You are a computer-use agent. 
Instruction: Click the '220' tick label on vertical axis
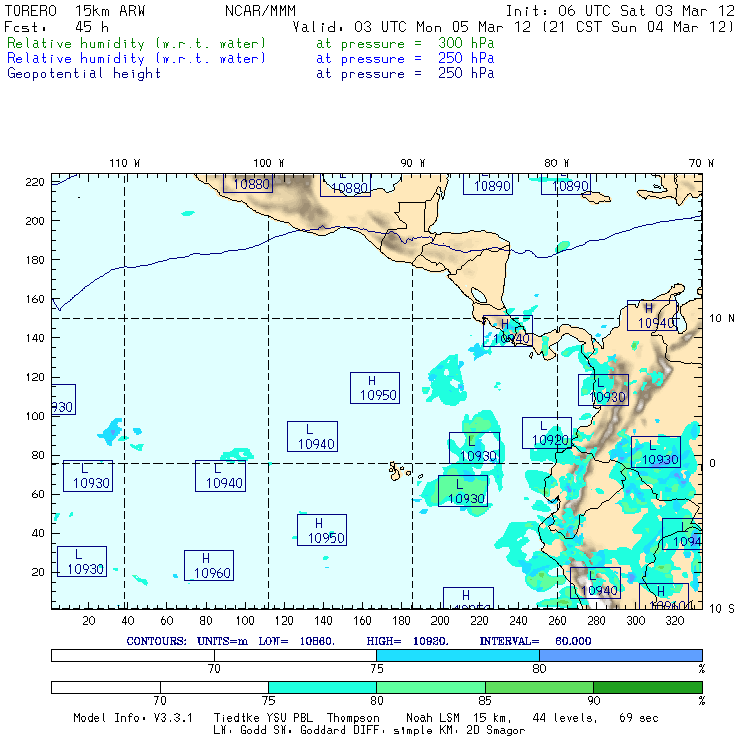click(35, 182)
